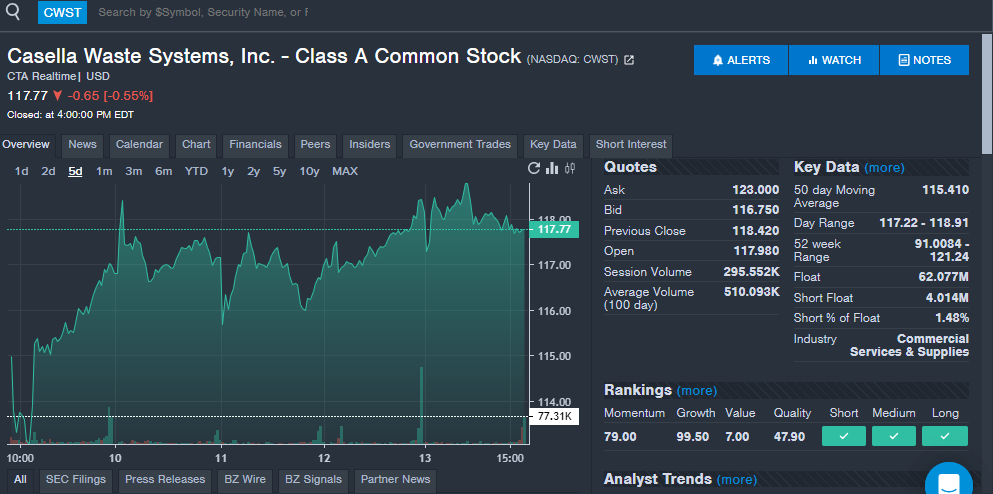993x494 pixels.
Task: Choose the 6m chart range
Action: [163, 171]
